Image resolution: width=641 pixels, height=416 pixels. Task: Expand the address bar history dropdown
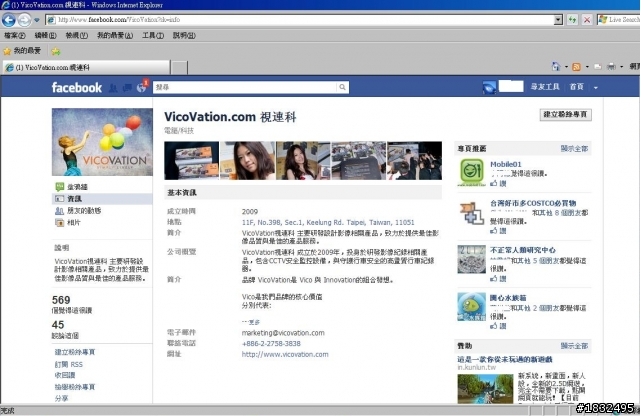[558, 20]
